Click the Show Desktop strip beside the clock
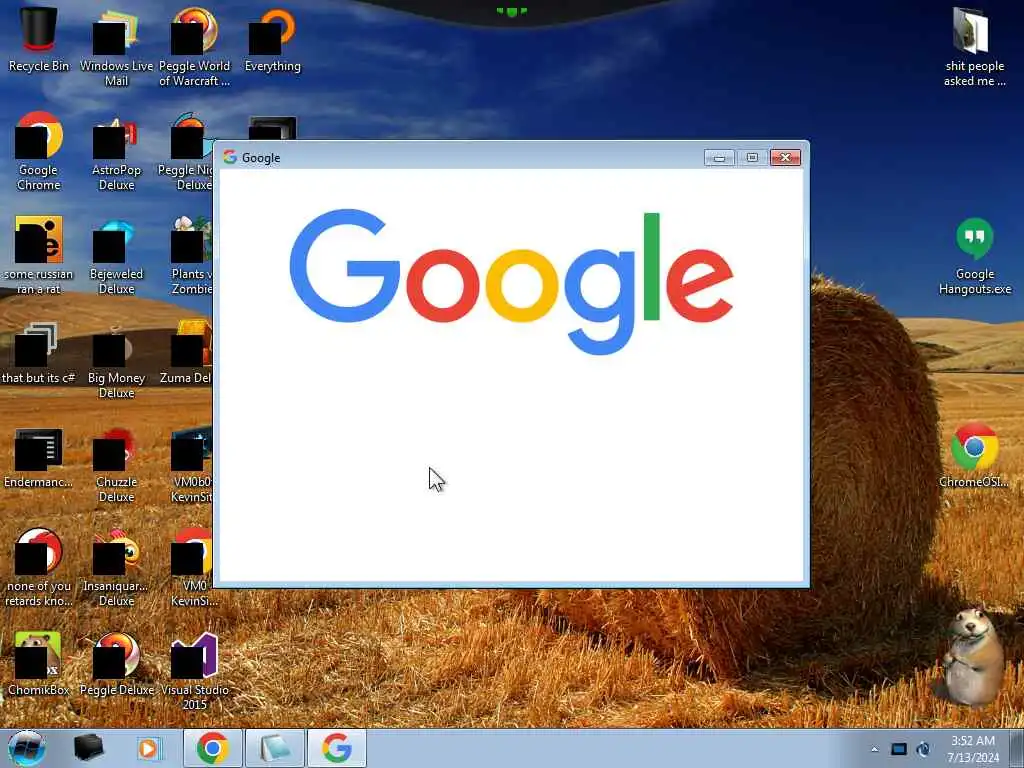1024x768 pixels. 1017,748
